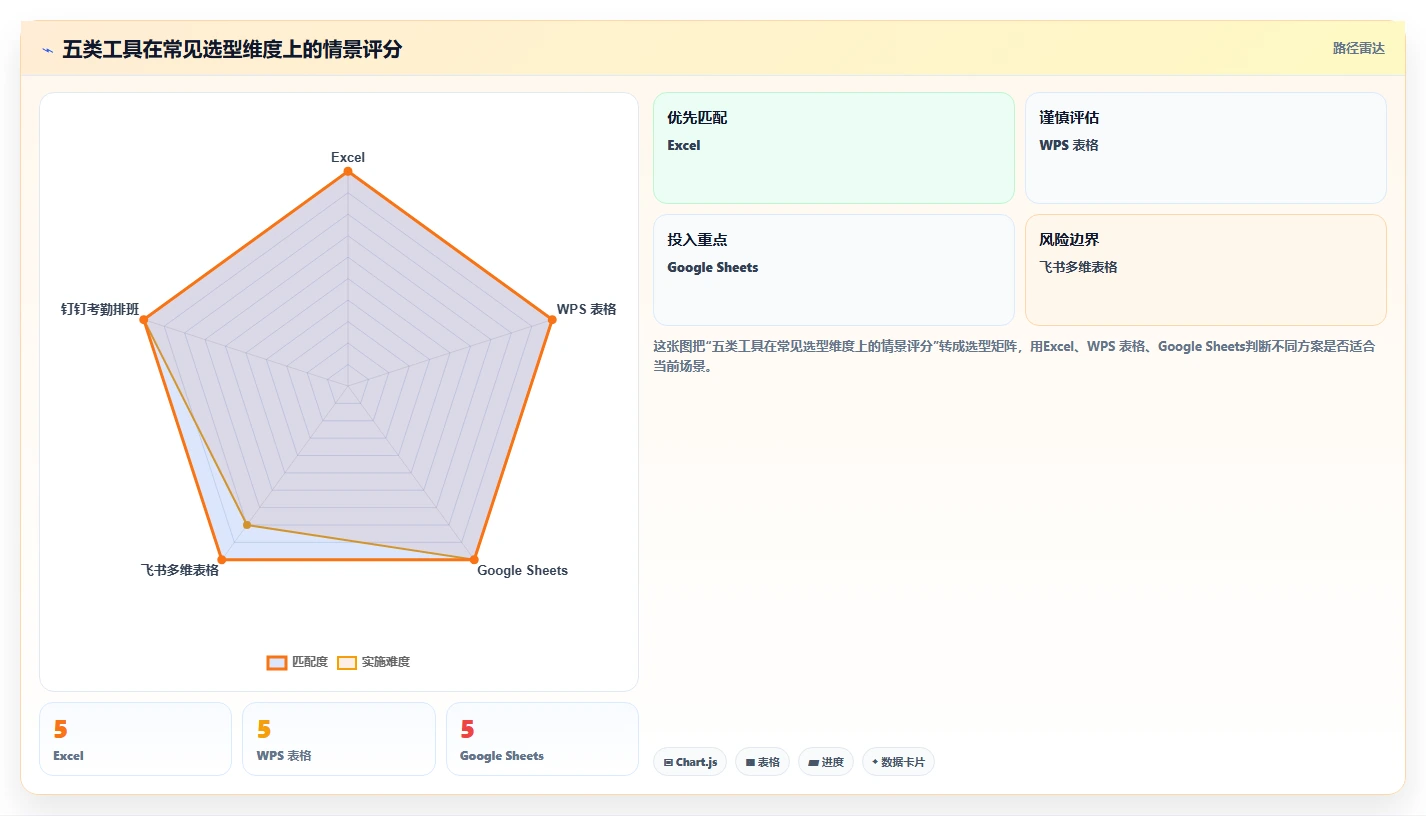Open the 谨慎评估 WPS 表格 card
The width and height of the screenshot is (1426, 816).
click(1206, 148)
